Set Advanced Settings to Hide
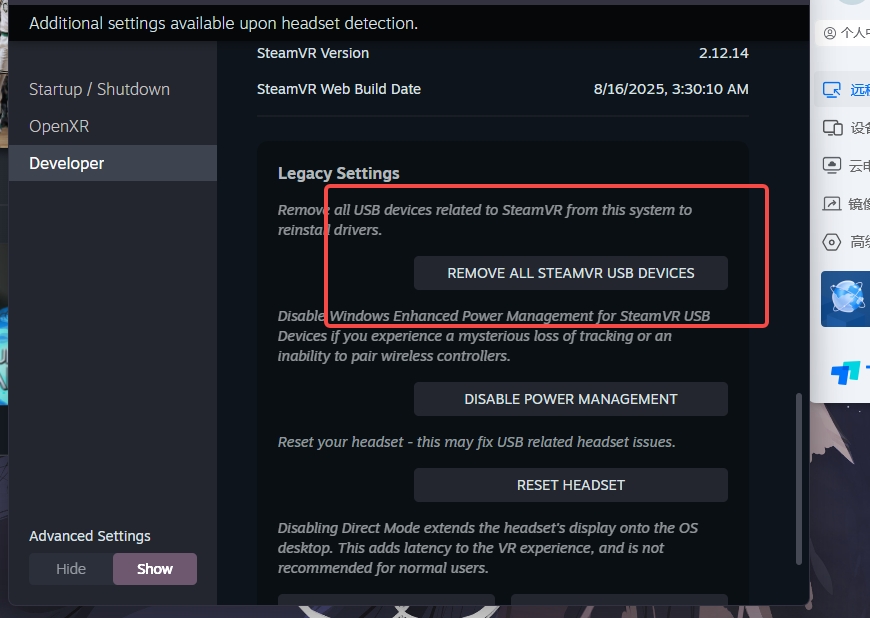The width and height of the screenshot is (870, 618). (x=71, y=569)
